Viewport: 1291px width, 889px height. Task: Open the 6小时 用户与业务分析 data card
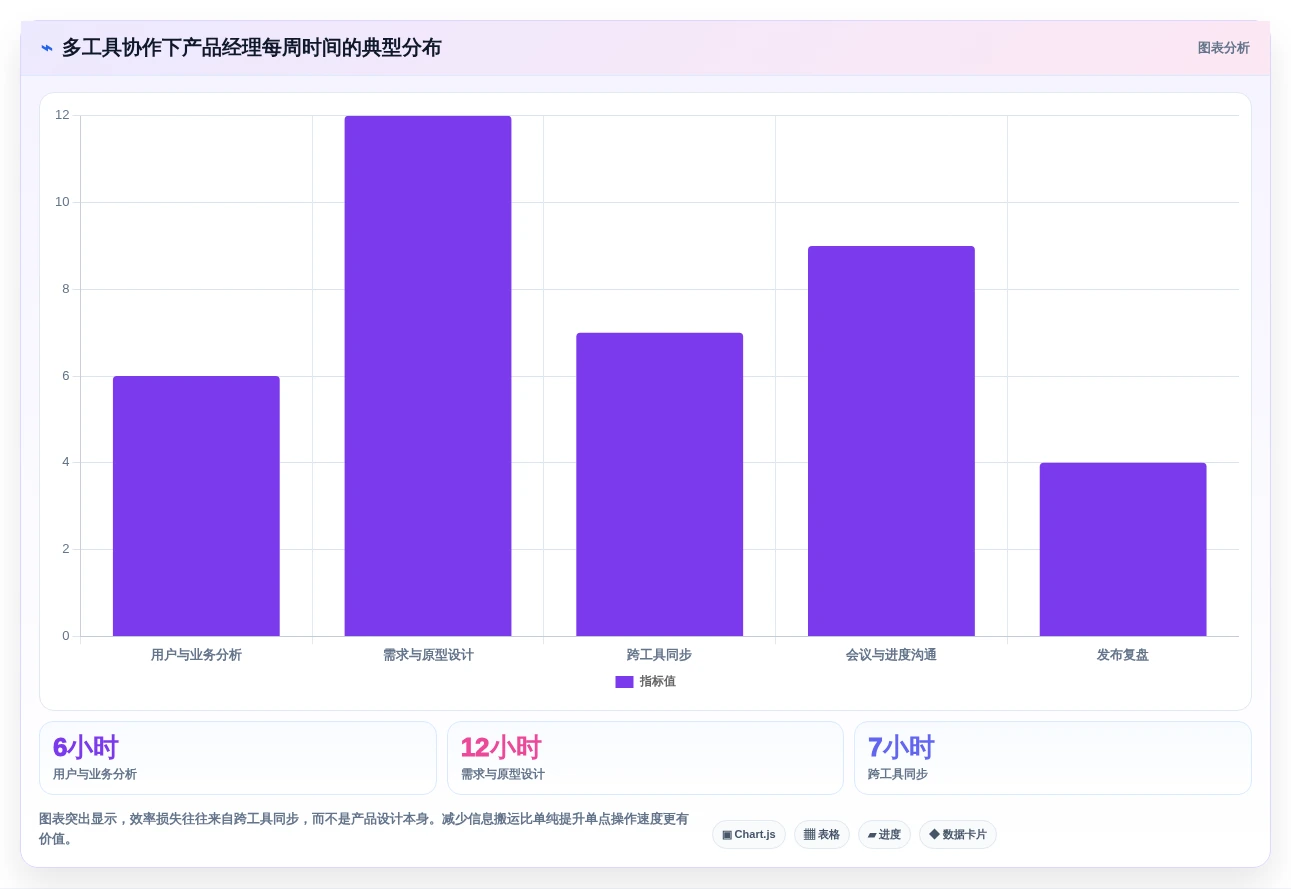[238, 758]
